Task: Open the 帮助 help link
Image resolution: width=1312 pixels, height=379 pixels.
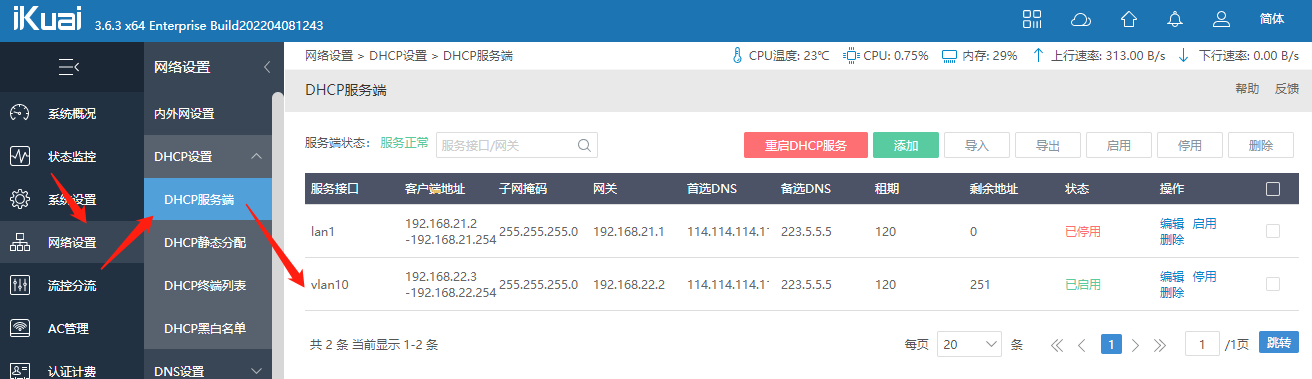Action: click(x=1247, y=89)
